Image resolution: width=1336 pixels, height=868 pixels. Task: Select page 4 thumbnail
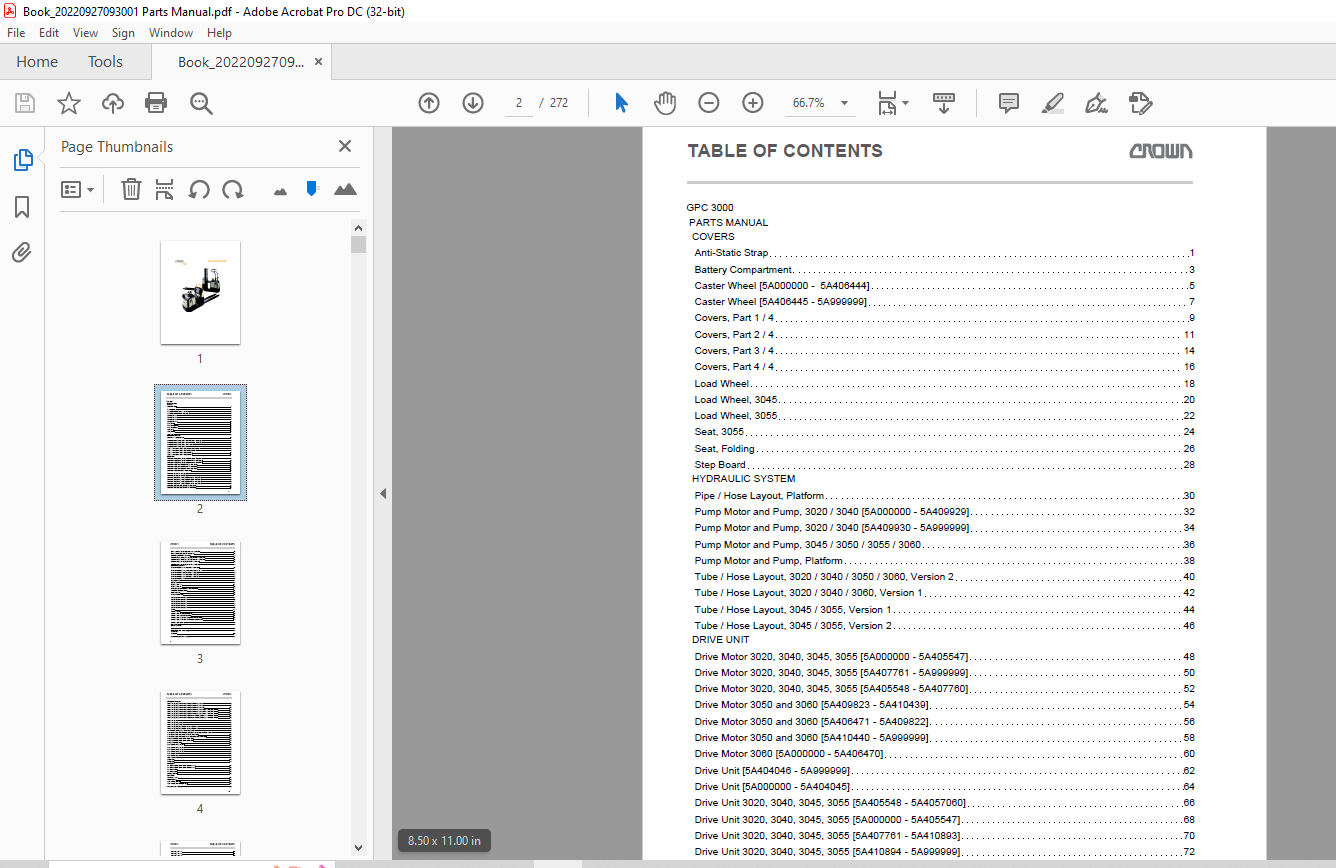pos(200,742)
